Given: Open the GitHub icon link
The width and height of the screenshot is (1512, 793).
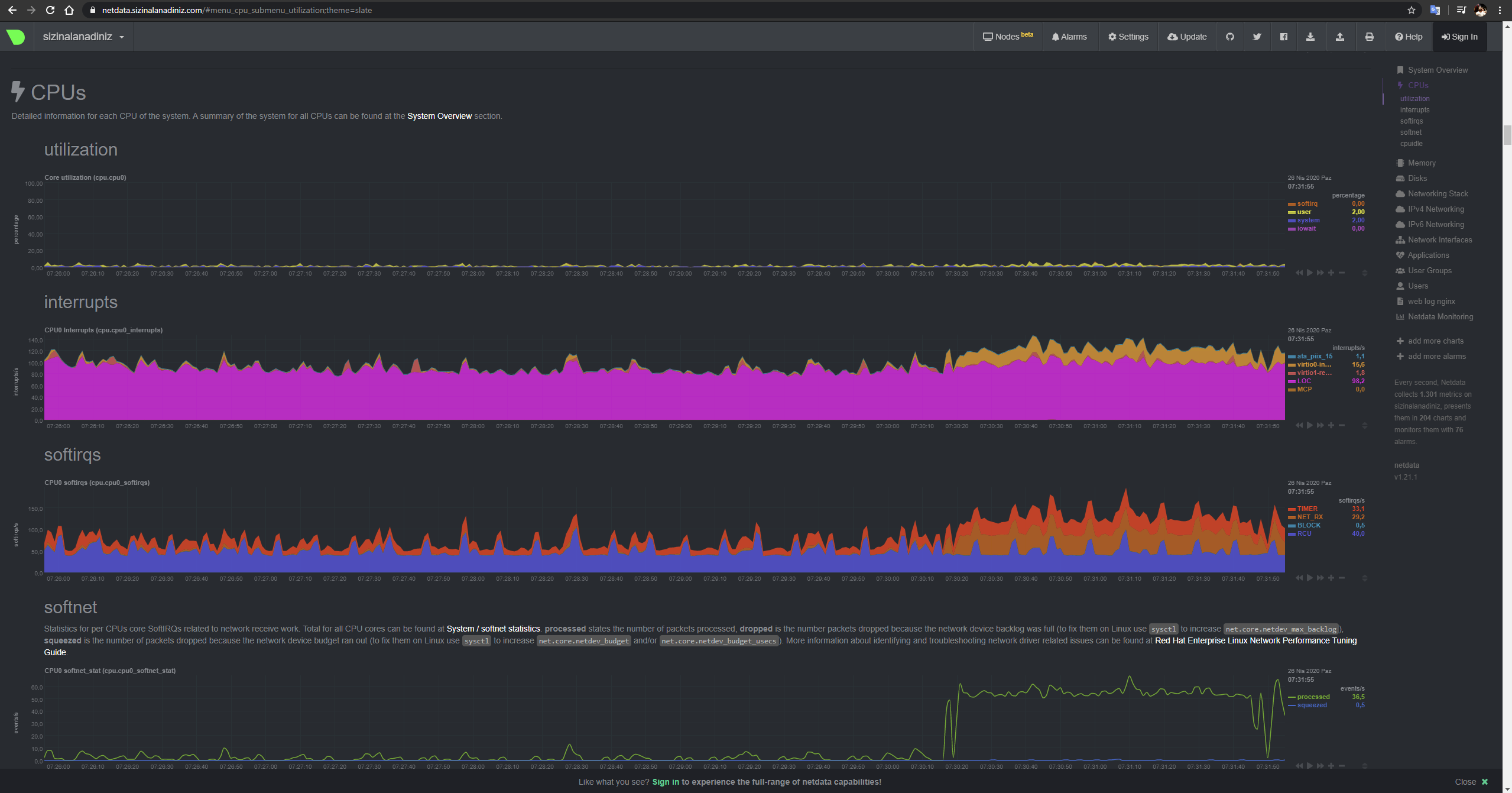Looking at the screenshot, I should pos(1230,37).
